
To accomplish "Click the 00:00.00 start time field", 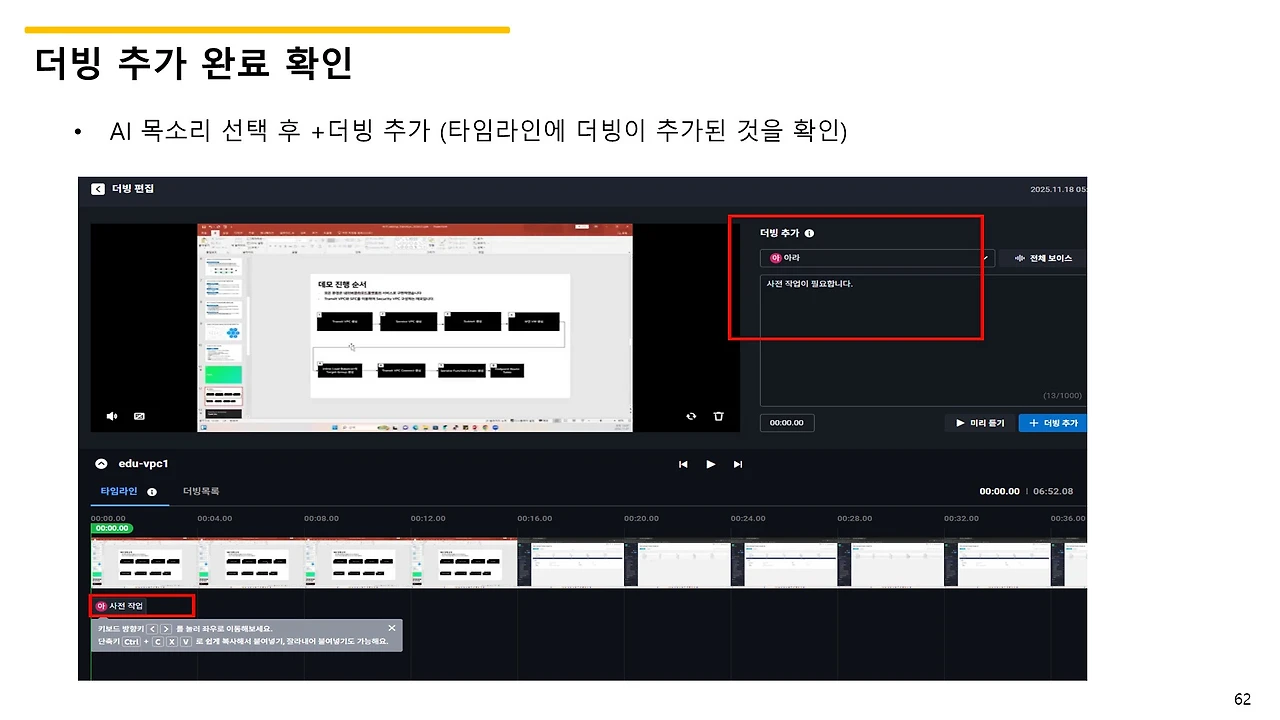I will pyautogui.click(x=787, y=422).
